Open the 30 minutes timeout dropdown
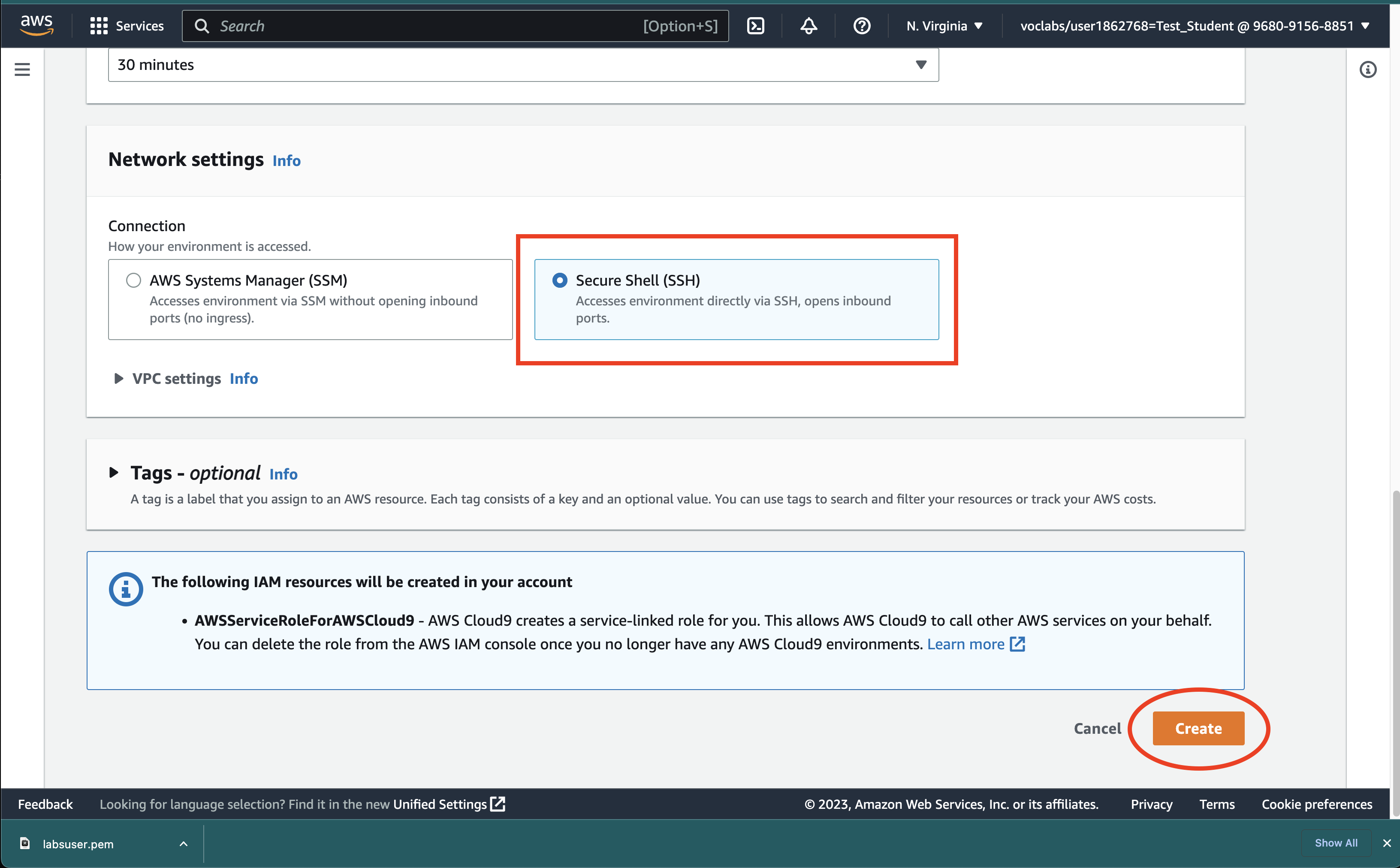 click(523, 65)
